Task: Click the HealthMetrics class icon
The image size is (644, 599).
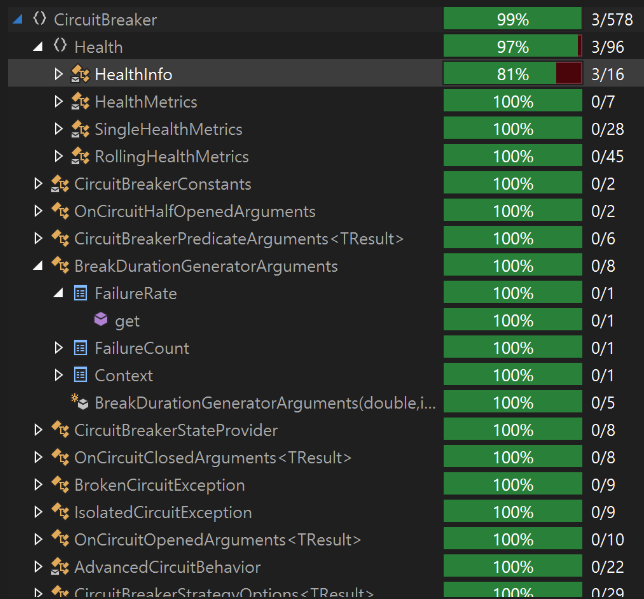Action: click(x=80, y=101)
